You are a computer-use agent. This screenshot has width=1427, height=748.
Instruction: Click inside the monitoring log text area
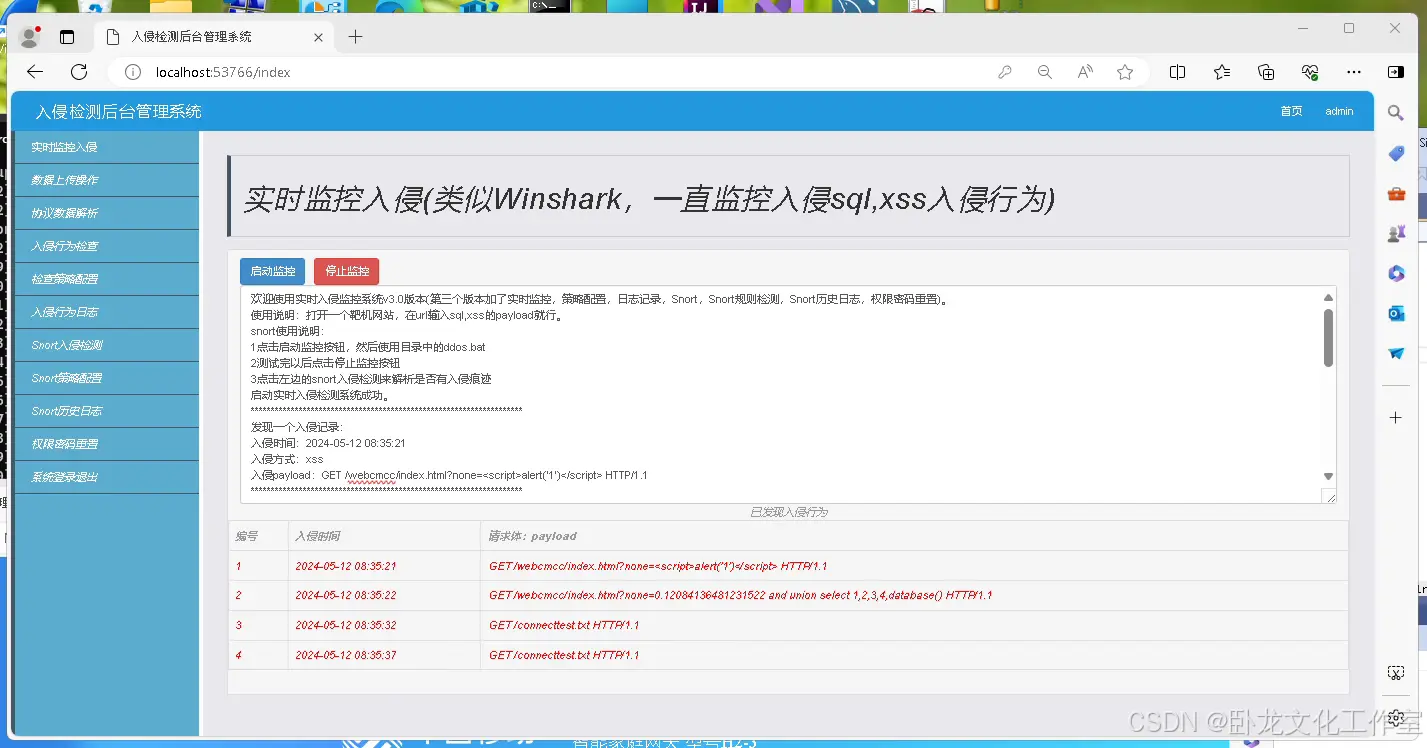click(788, 395)
